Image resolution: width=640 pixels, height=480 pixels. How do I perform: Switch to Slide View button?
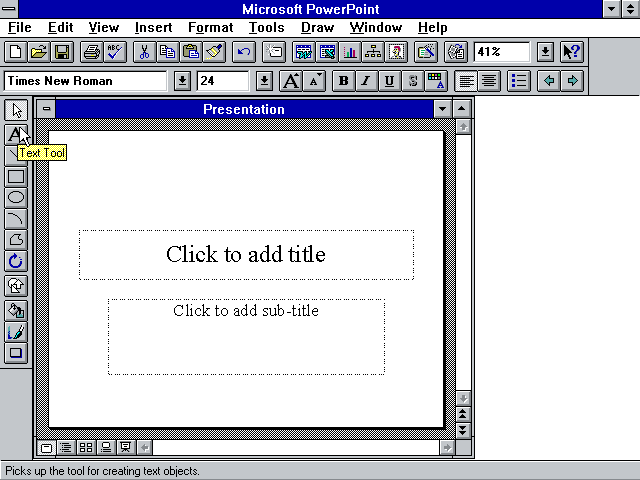pyautogui.click(x=47, y=448)
